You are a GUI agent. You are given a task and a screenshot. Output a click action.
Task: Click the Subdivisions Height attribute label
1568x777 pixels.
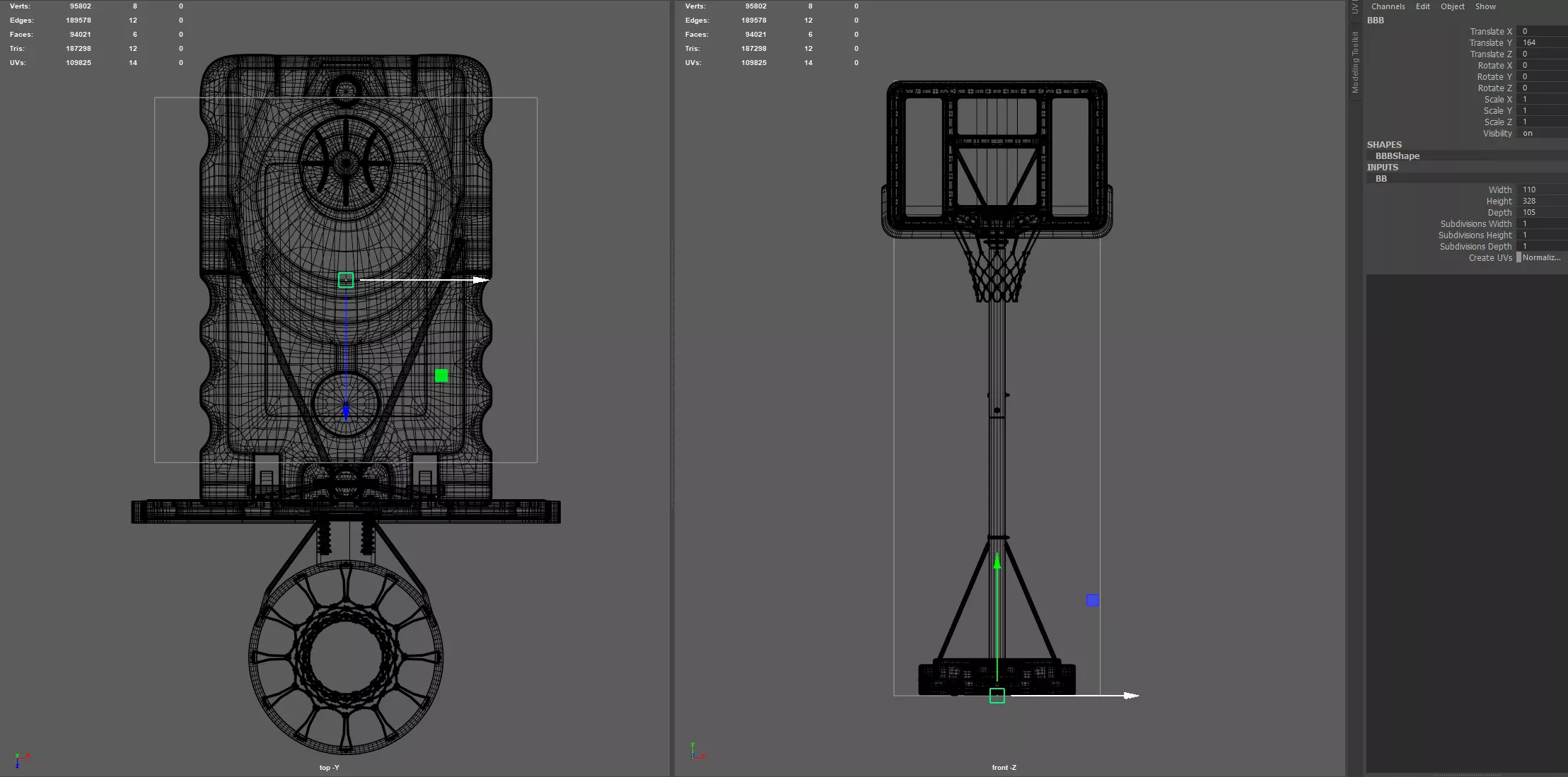(x=1475, y=235)
